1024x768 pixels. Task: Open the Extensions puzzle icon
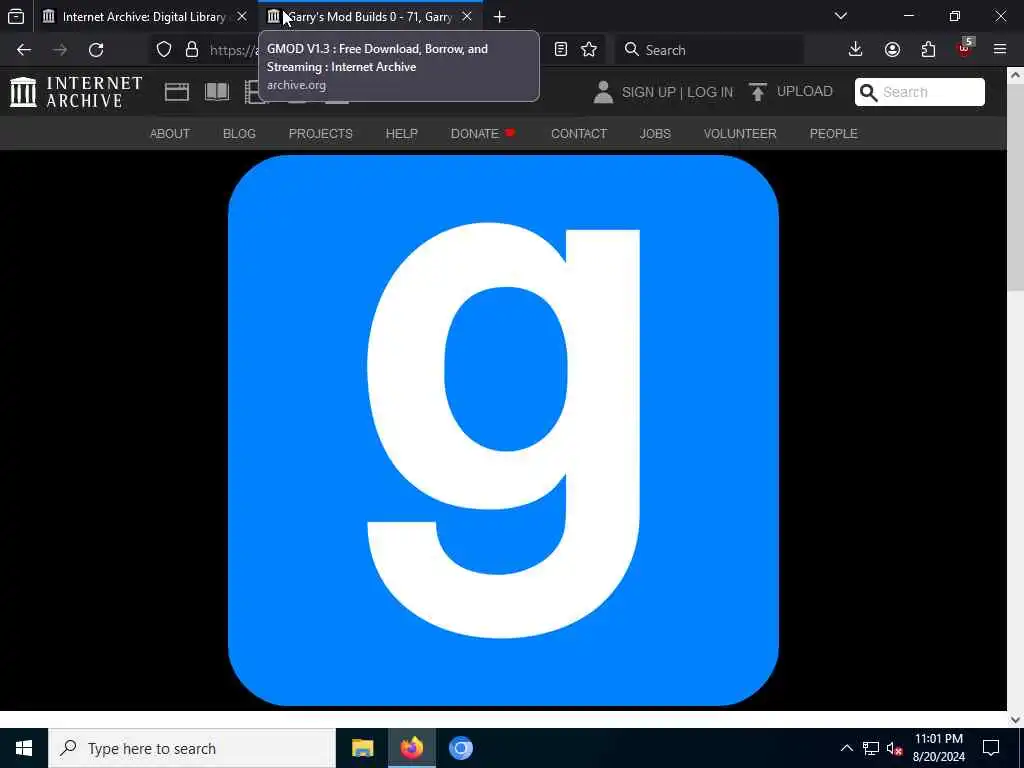click(928, 50)
